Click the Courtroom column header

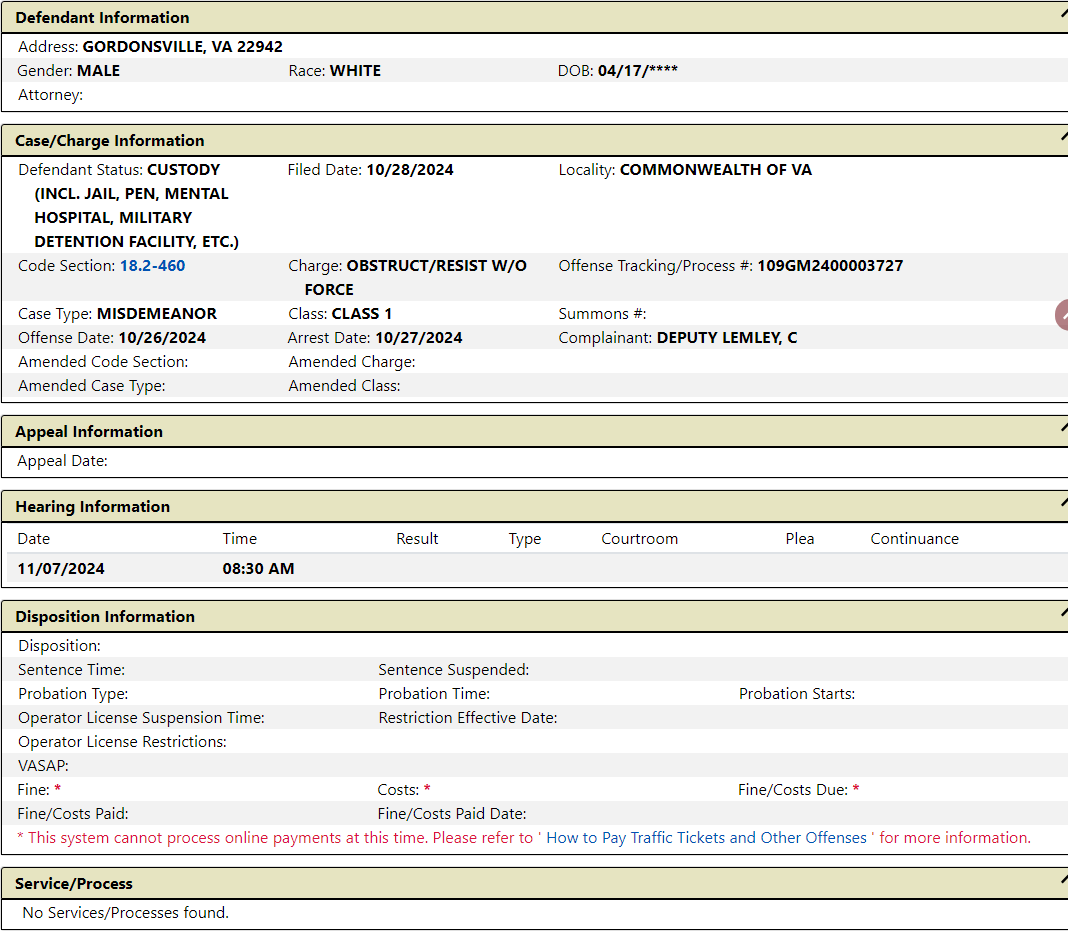click(640, 539)
